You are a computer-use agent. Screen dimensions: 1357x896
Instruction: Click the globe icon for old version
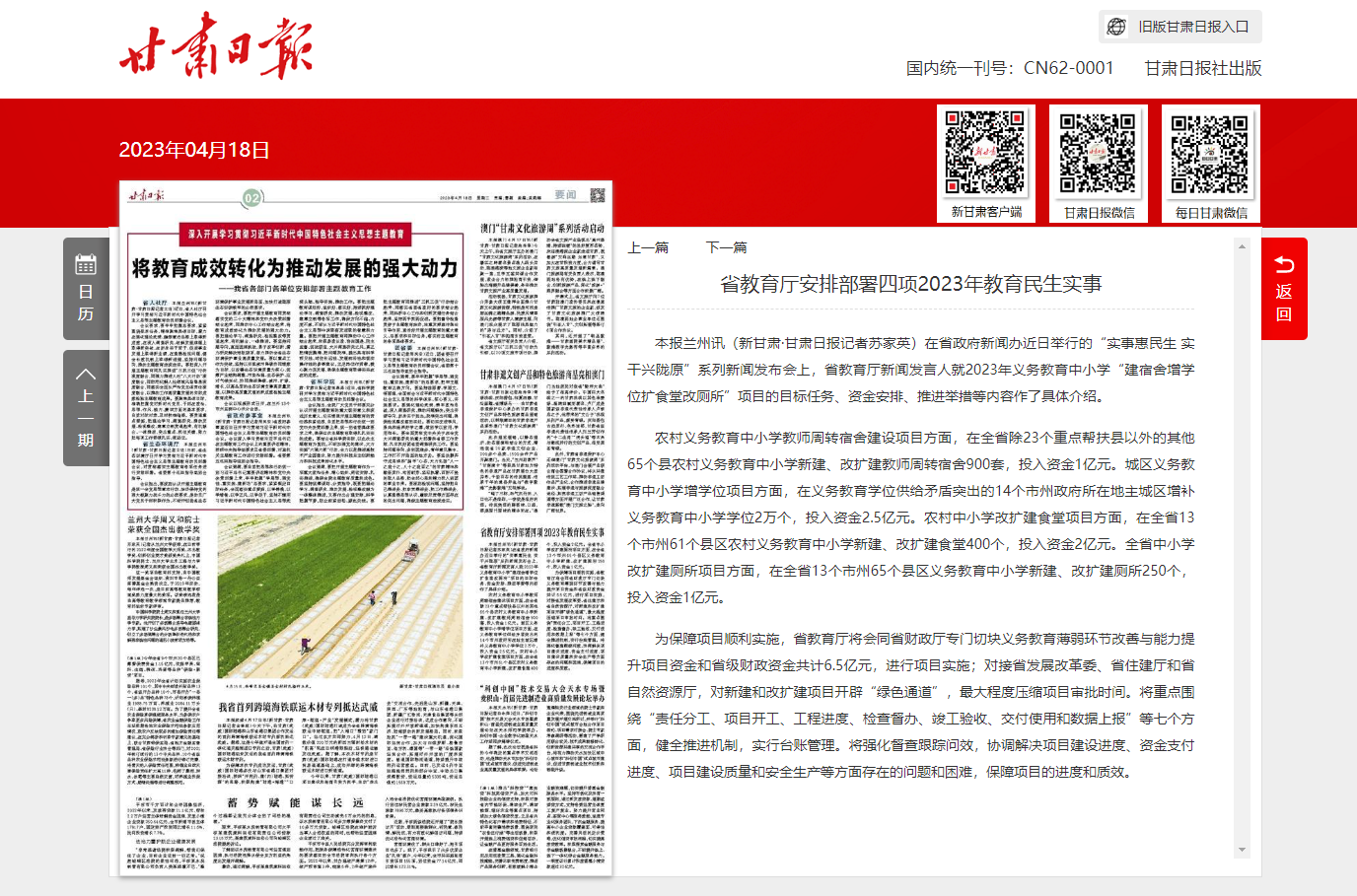(x=1116, y=27)
